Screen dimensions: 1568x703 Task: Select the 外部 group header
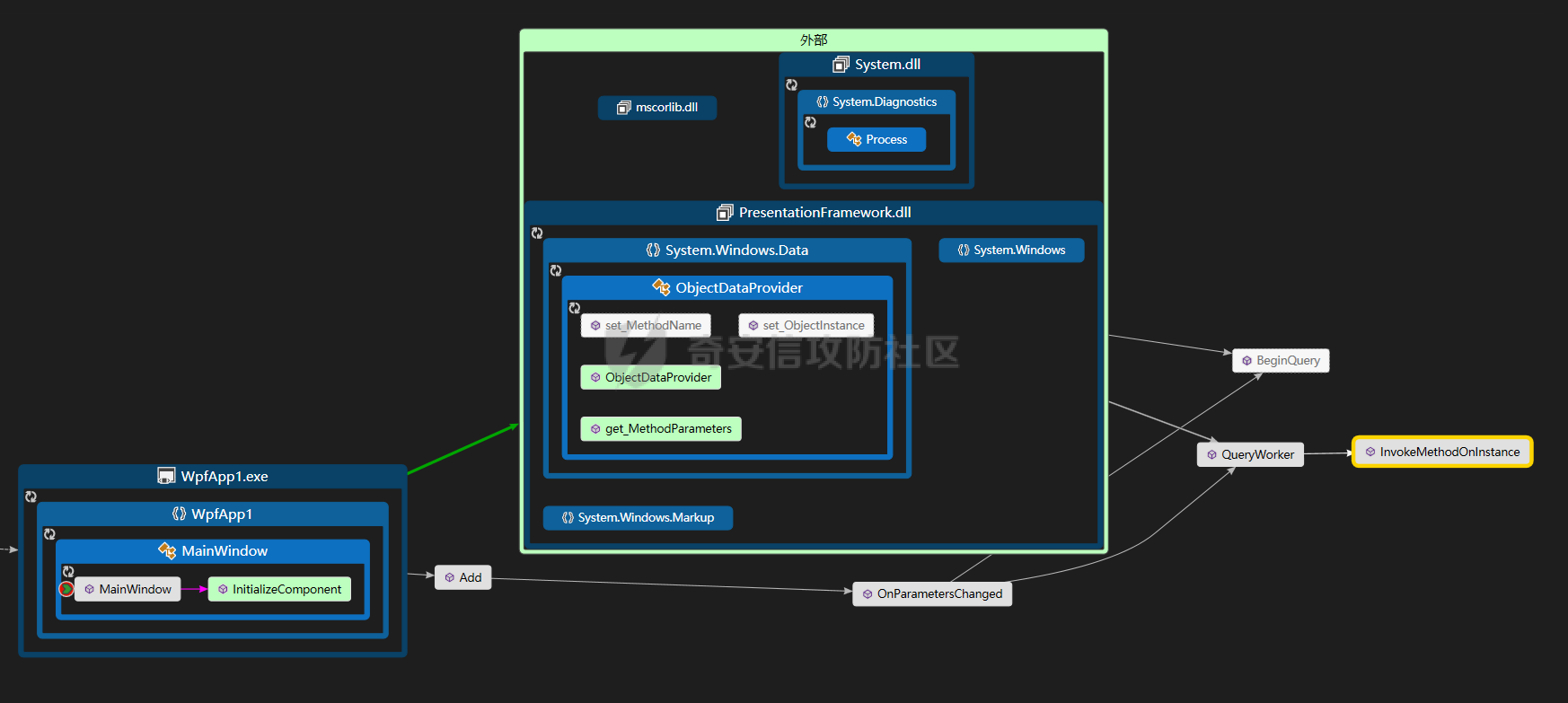pyautogui.click(x=814, y=40)
